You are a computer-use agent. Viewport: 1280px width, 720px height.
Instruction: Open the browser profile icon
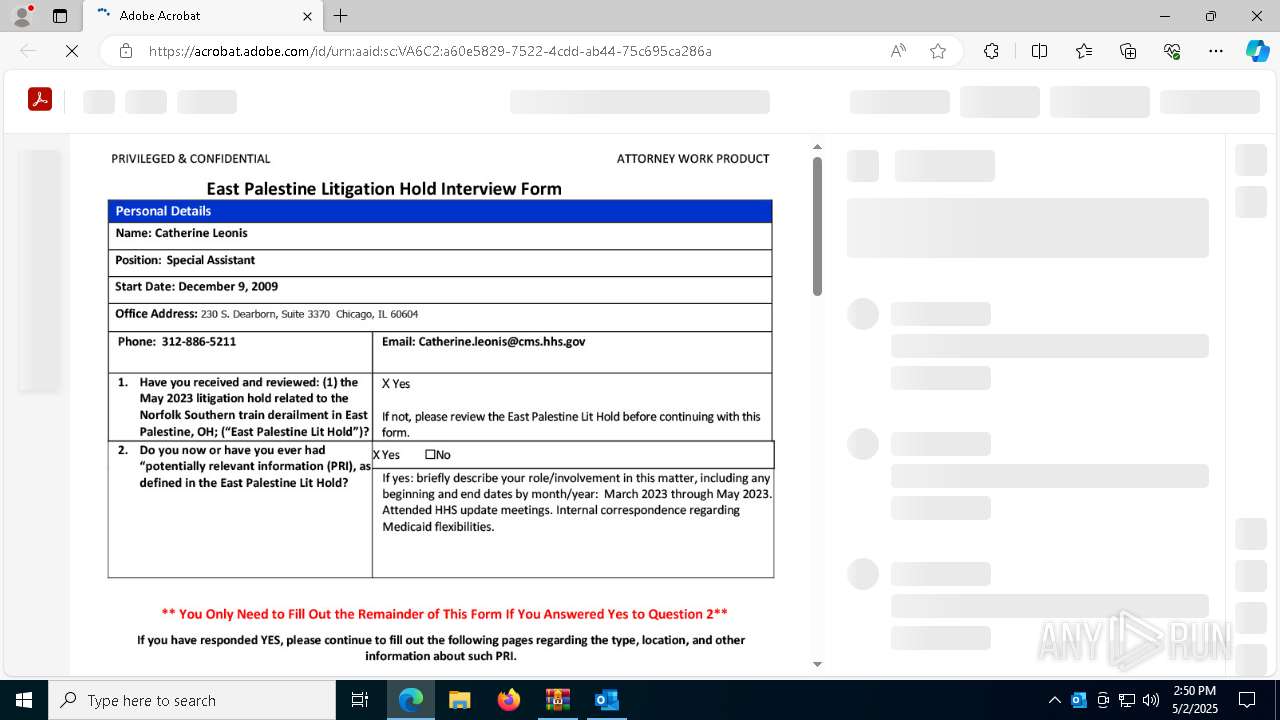coord(22,16)
